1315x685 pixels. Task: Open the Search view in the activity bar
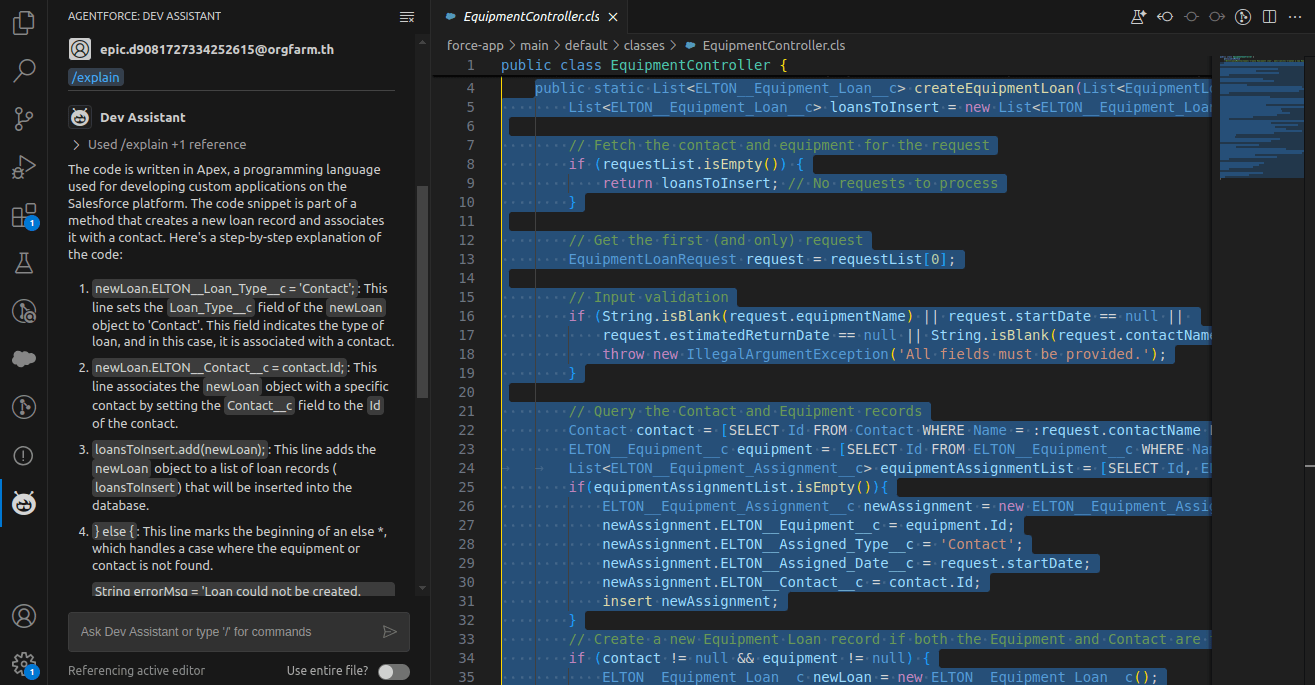tap(23, 70)
